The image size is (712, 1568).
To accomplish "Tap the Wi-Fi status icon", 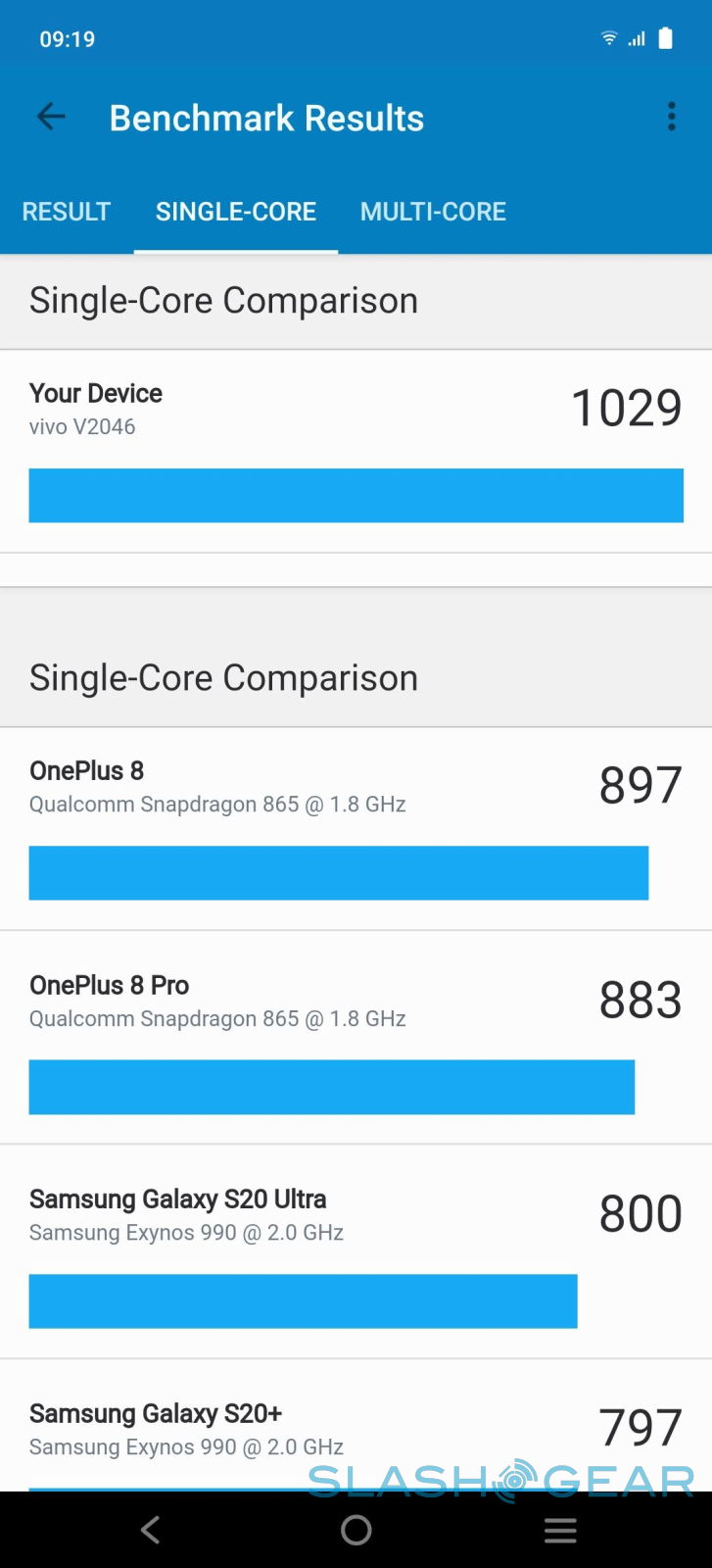I will (x=609, y=38).
